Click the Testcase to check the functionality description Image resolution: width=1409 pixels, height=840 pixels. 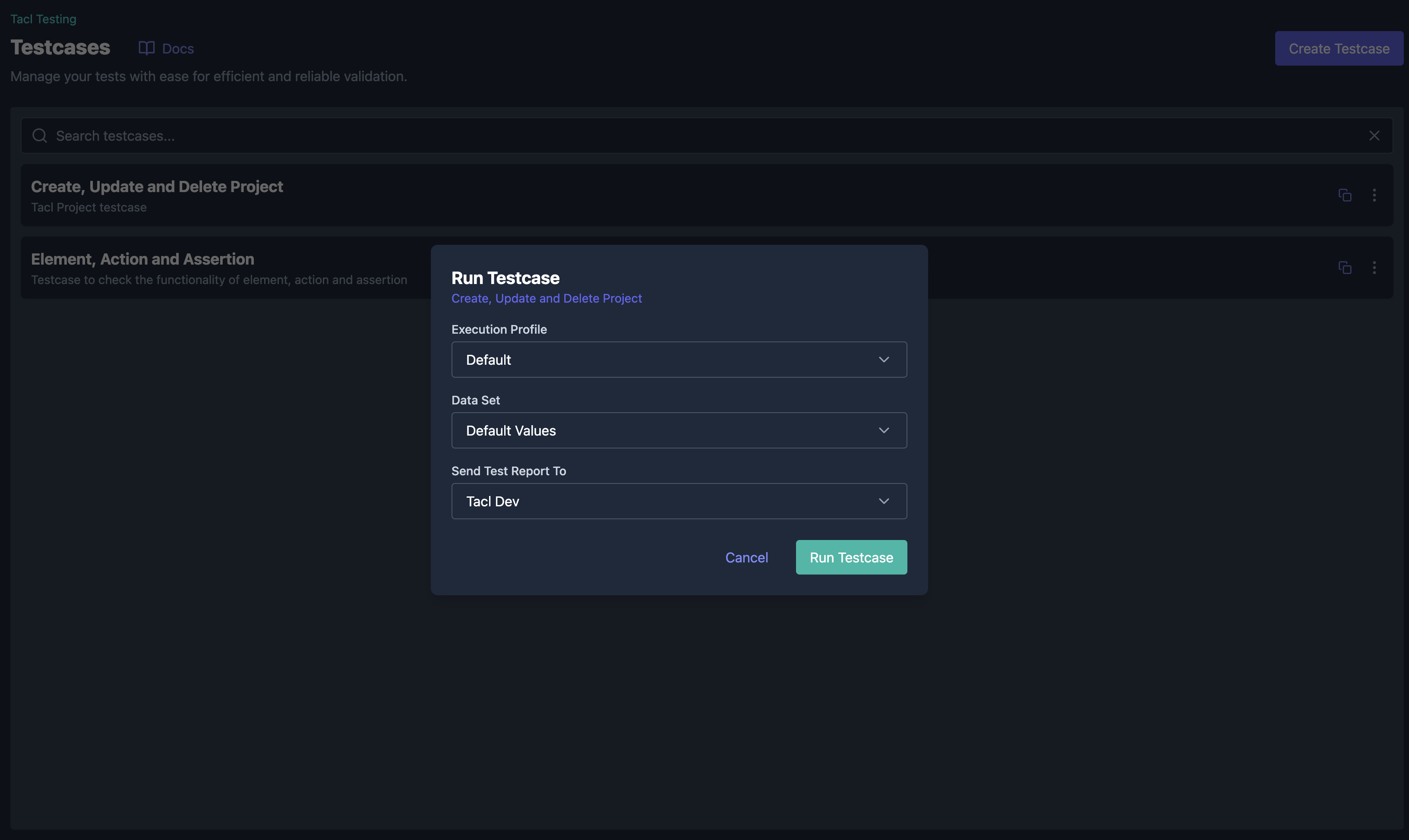coord(219,280)
